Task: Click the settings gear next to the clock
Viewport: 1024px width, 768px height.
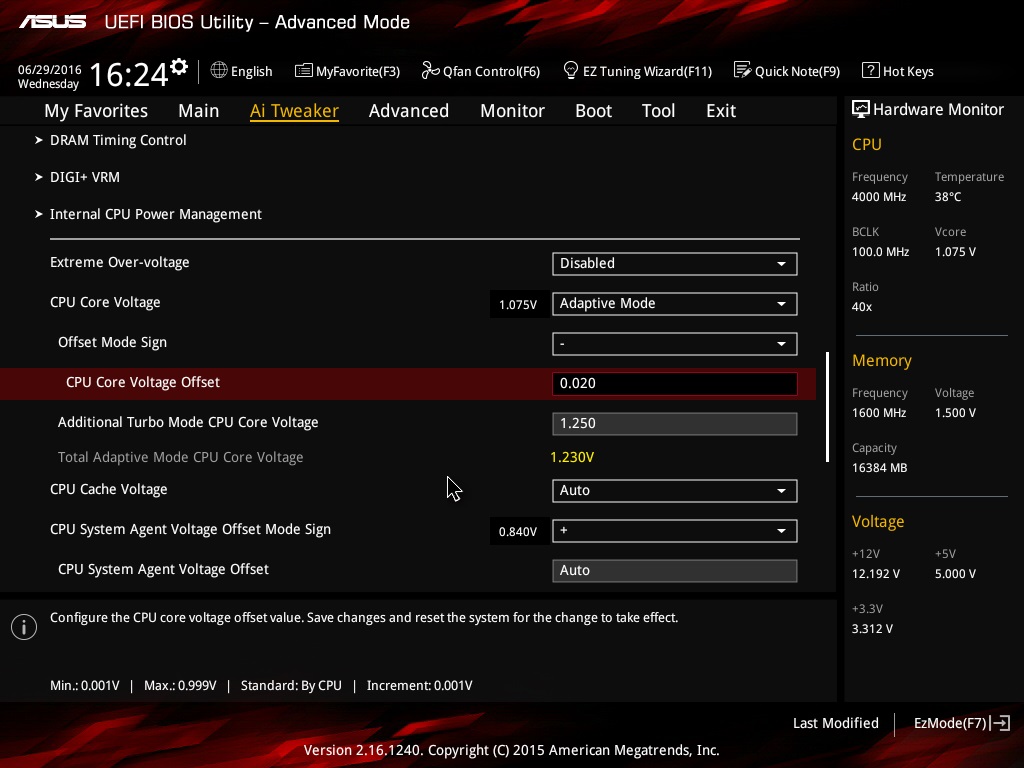Action: coord(179,67)
